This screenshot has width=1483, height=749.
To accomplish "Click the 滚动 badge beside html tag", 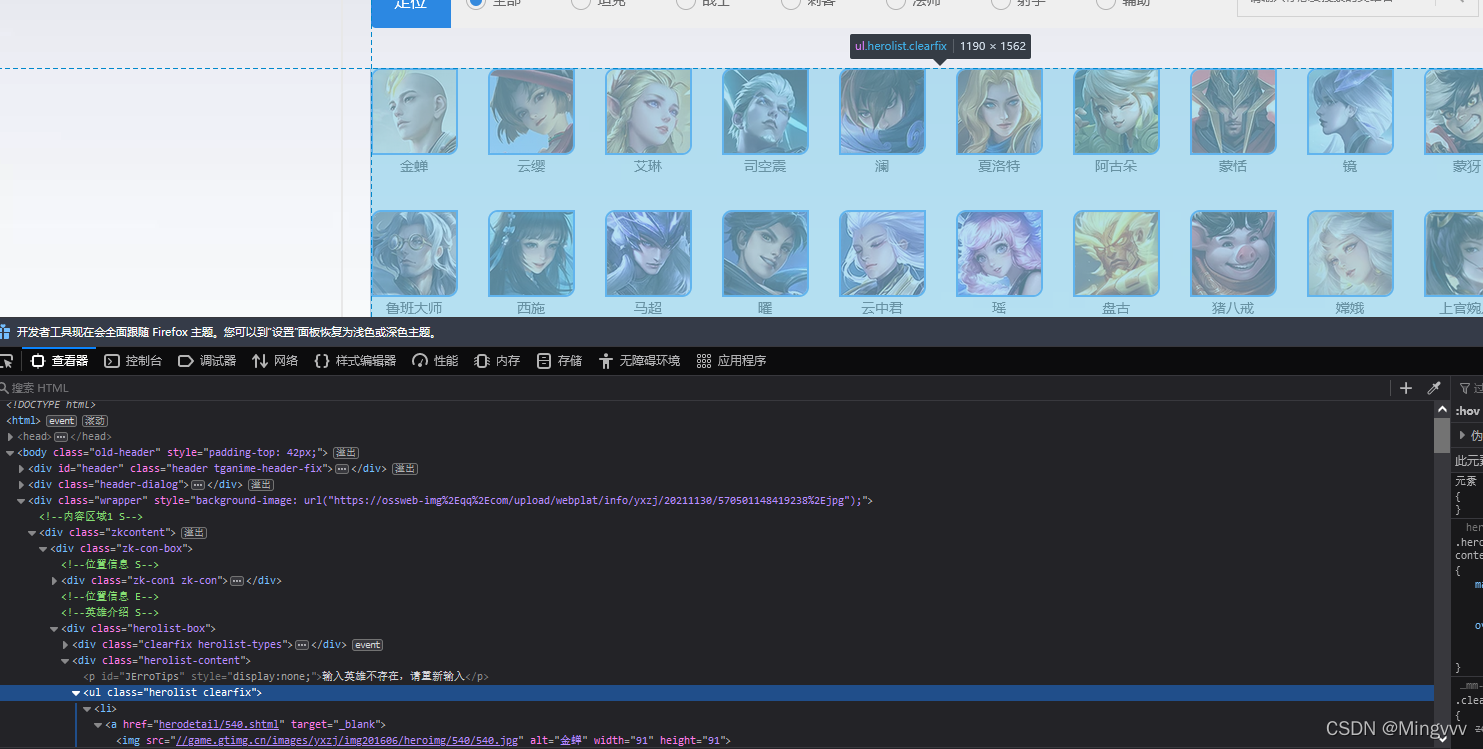I will point(94,421).
